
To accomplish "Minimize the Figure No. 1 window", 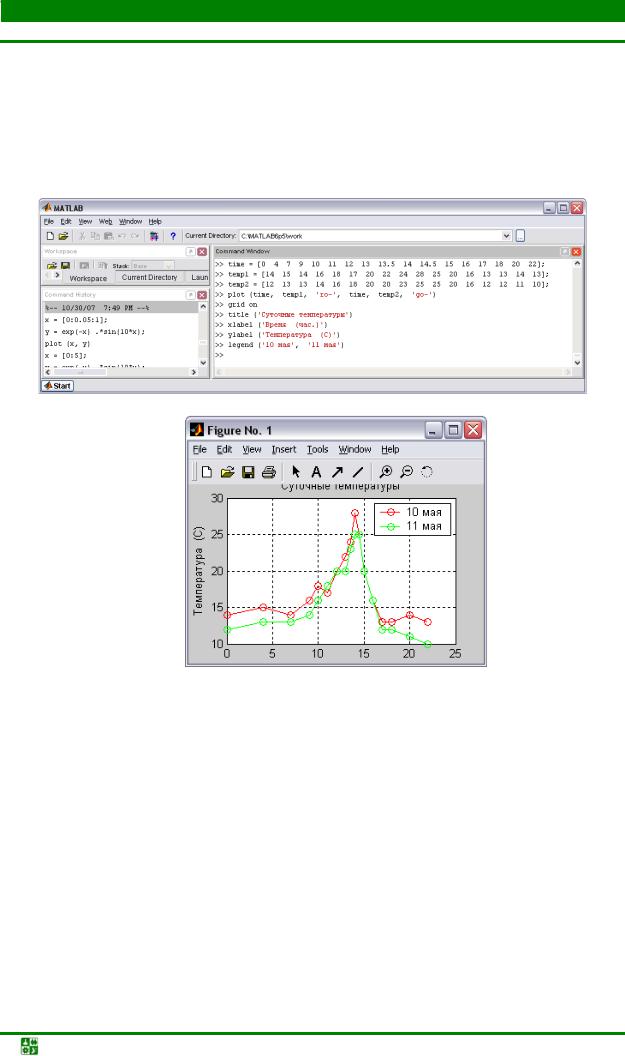I will (434, 430).
